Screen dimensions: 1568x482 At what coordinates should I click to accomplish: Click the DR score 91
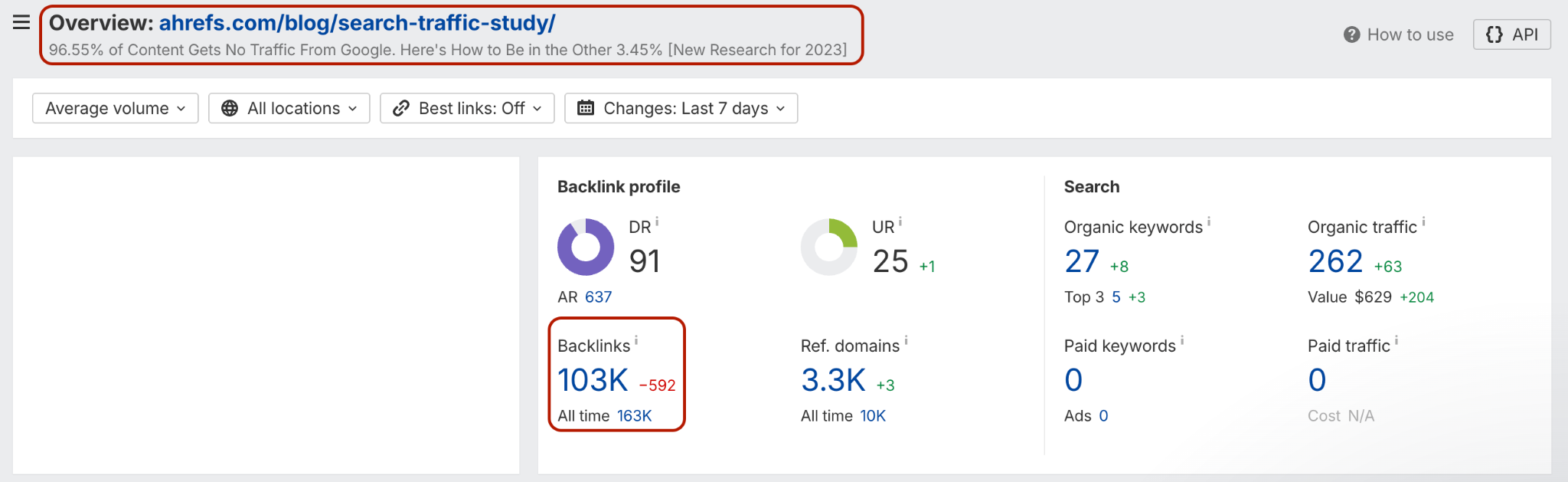pos(645,261)
